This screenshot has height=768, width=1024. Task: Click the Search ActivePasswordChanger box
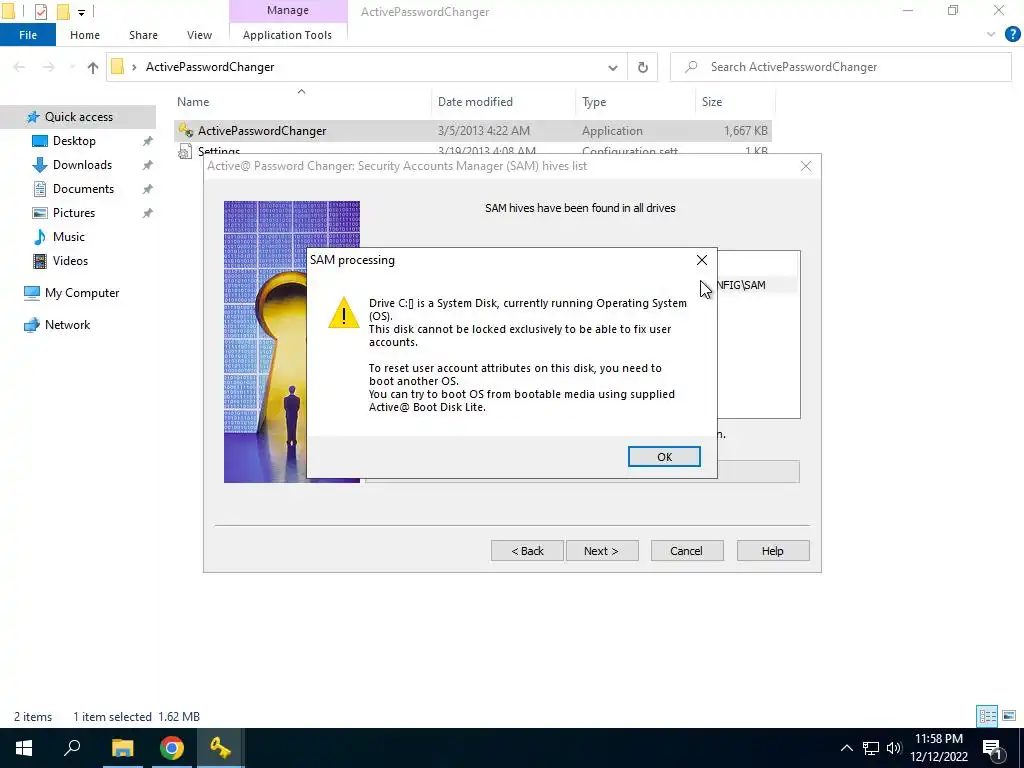(x=840, y=67)
